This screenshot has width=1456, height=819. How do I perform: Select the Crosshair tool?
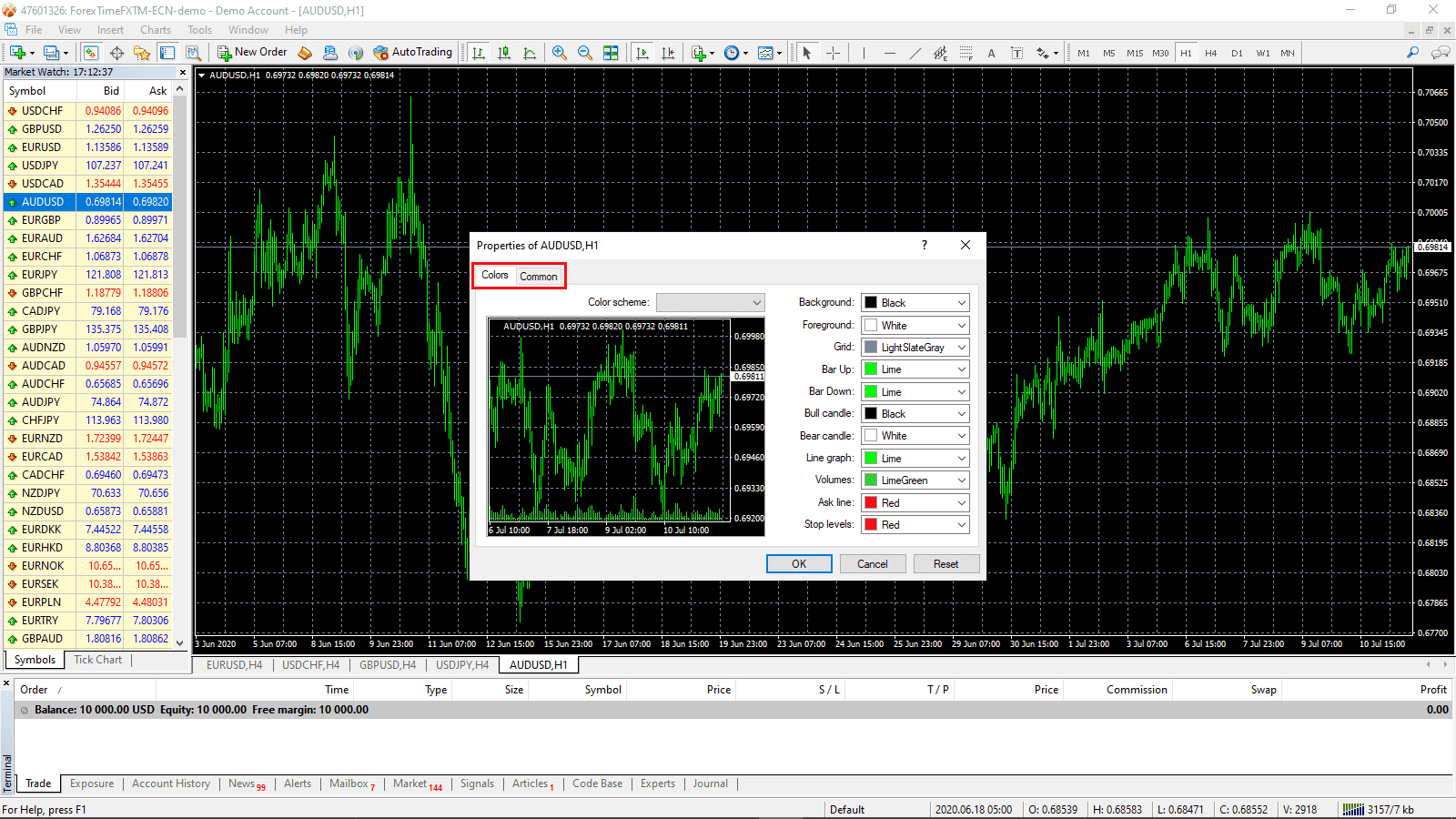pyautogui.click(x=833, y=52)
